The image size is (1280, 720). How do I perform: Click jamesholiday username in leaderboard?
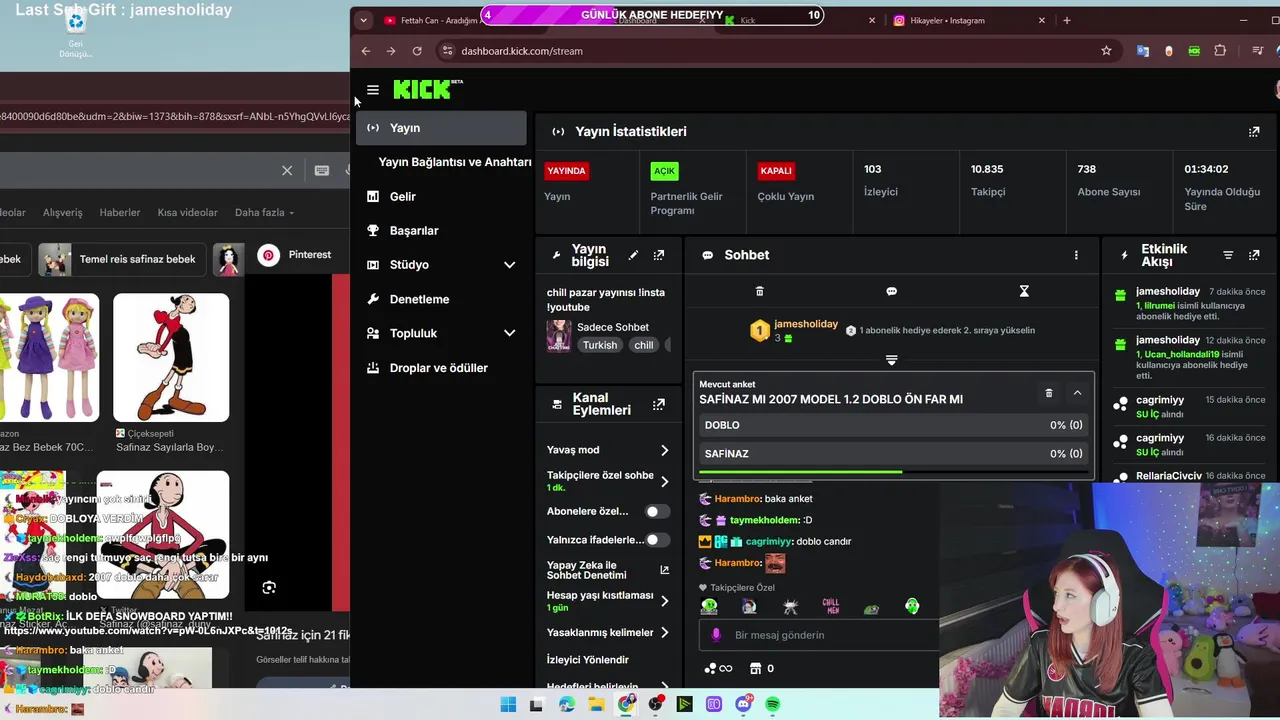806,324
